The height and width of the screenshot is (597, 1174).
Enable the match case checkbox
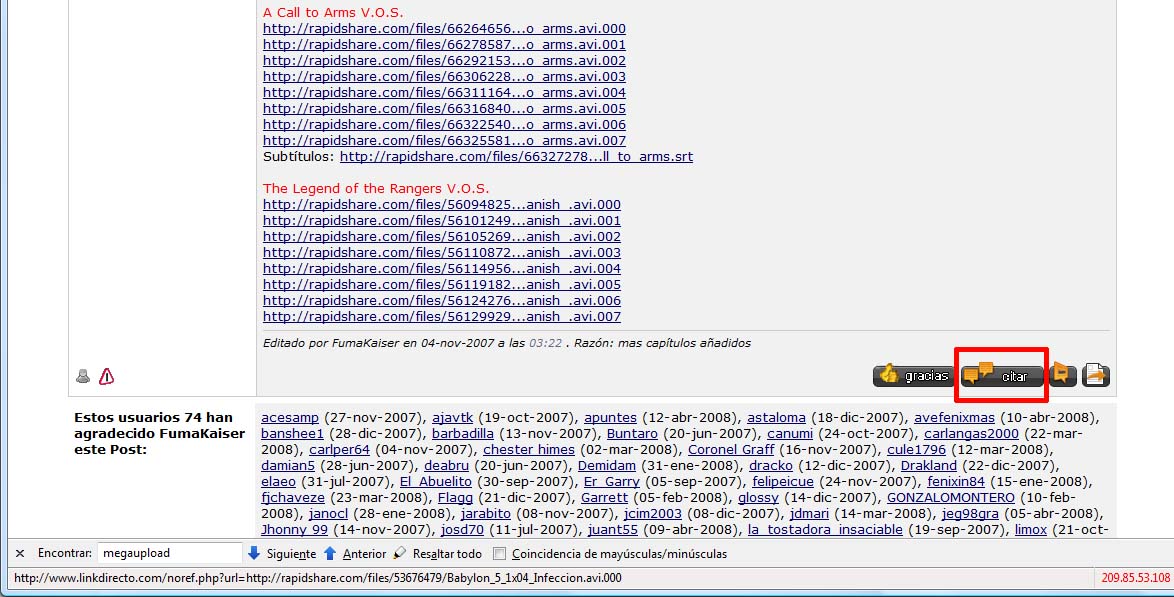pos(499,553)
